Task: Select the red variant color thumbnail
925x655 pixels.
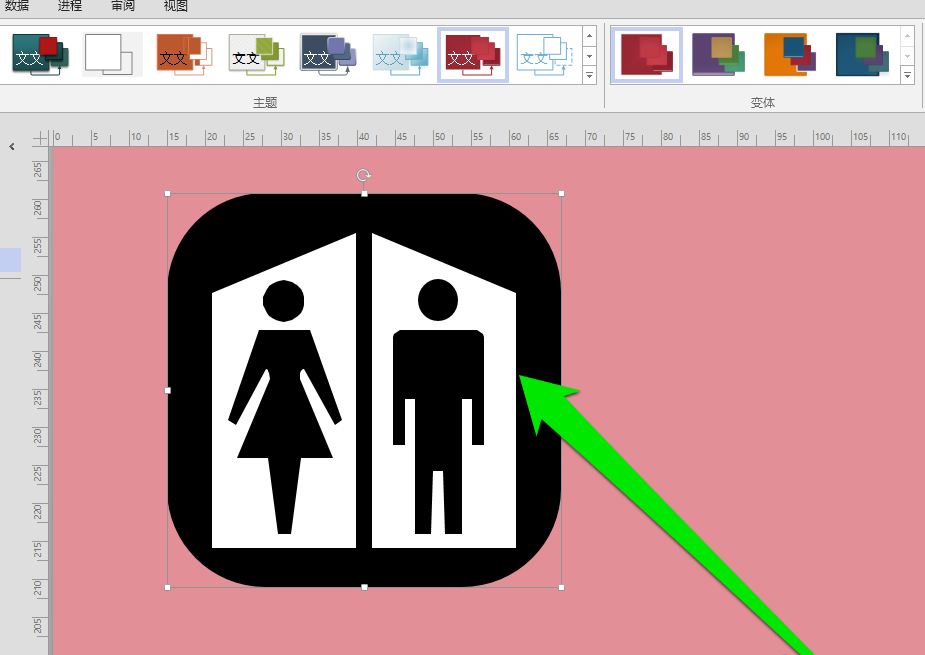Action: tap(645, 55)
